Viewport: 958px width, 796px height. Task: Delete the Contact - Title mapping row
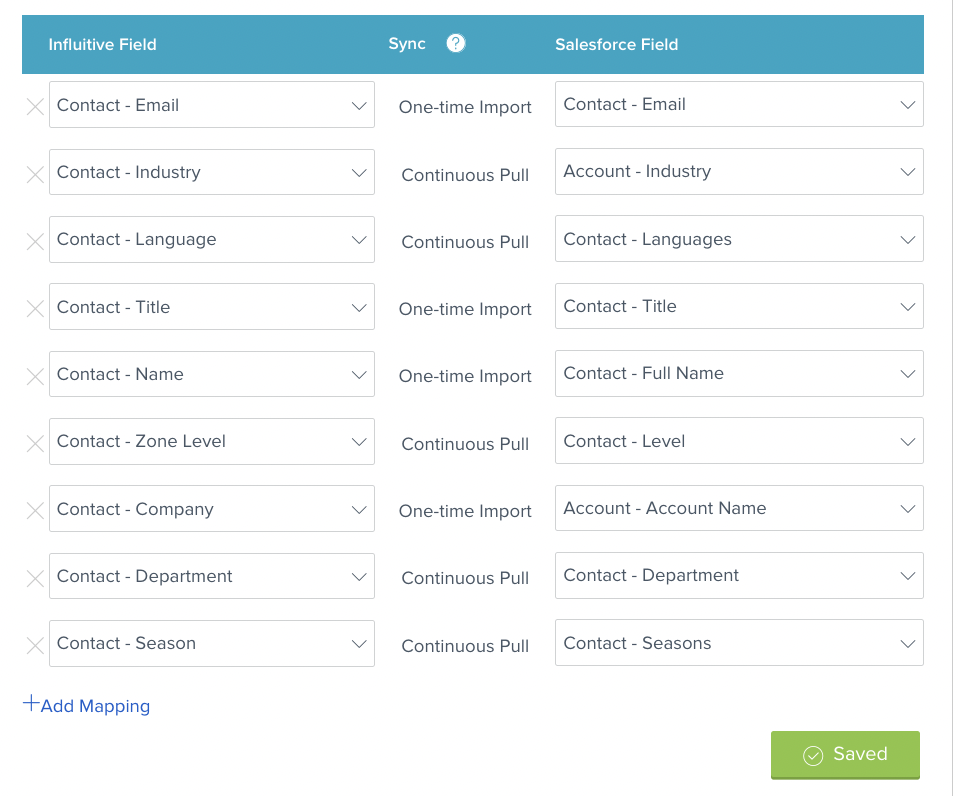click(x=35, y=309)
